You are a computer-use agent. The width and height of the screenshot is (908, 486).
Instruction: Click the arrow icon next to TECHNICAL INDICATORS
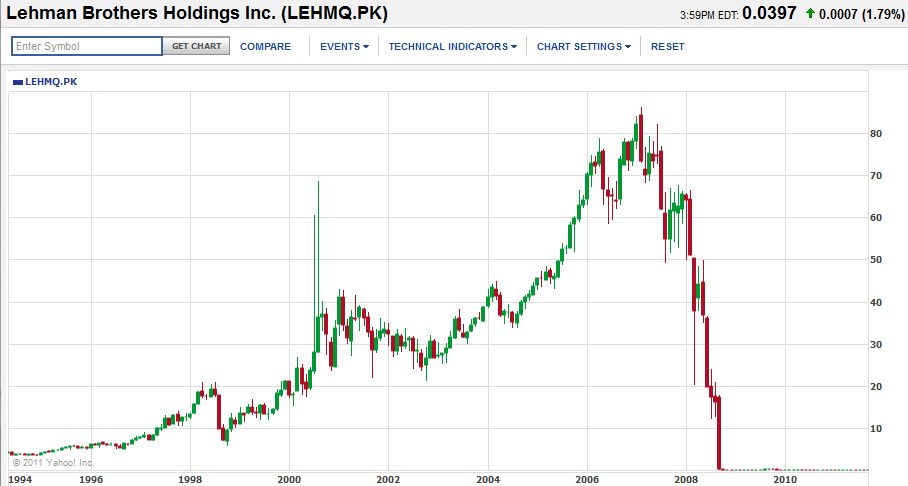coord(514,47)
